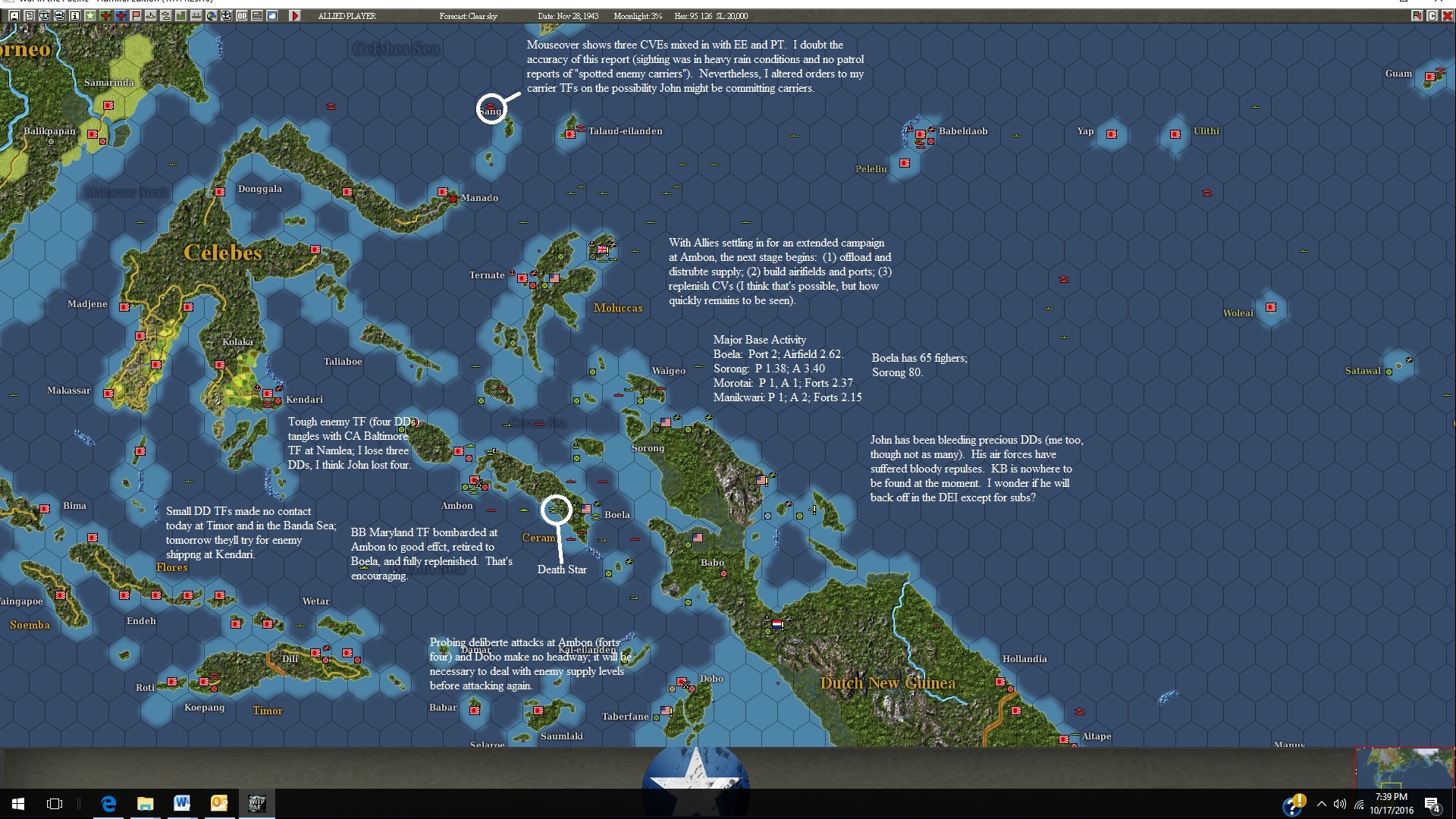Click the WITP AE taskbar icon
This screenshot has width=1456, height=819.
pos(256,804)
